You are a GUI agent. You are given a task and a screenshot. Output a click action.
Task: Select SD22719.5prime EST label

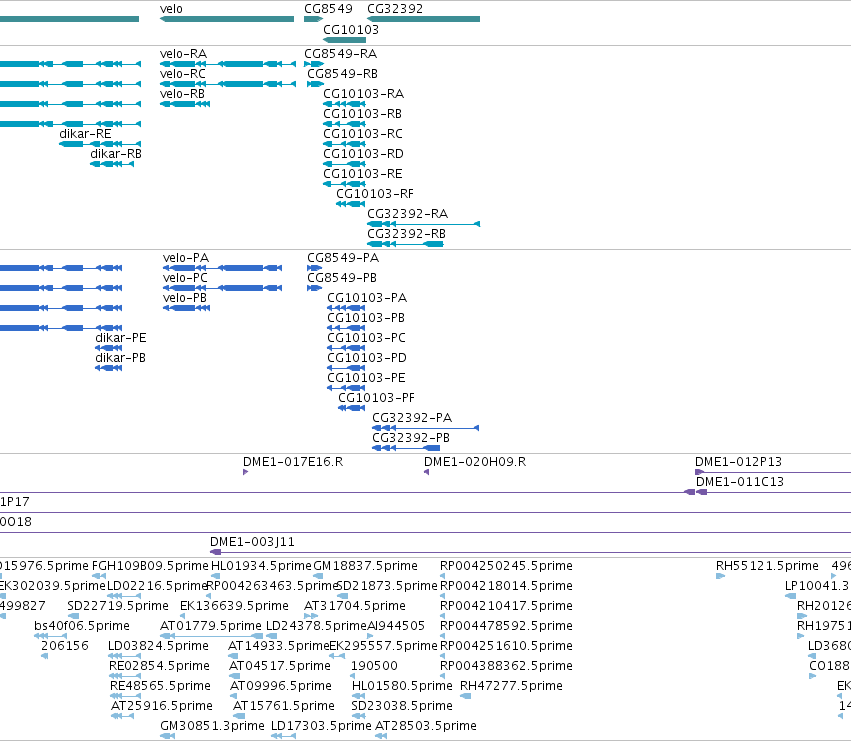pyautogui.click(x=118, y=606)
